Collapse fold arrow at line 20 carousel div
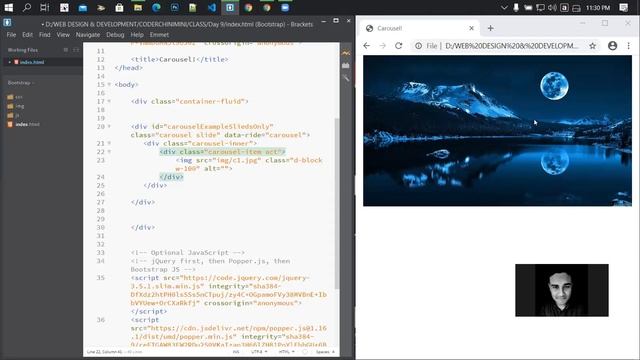640x360 pixels. point(109,127)
